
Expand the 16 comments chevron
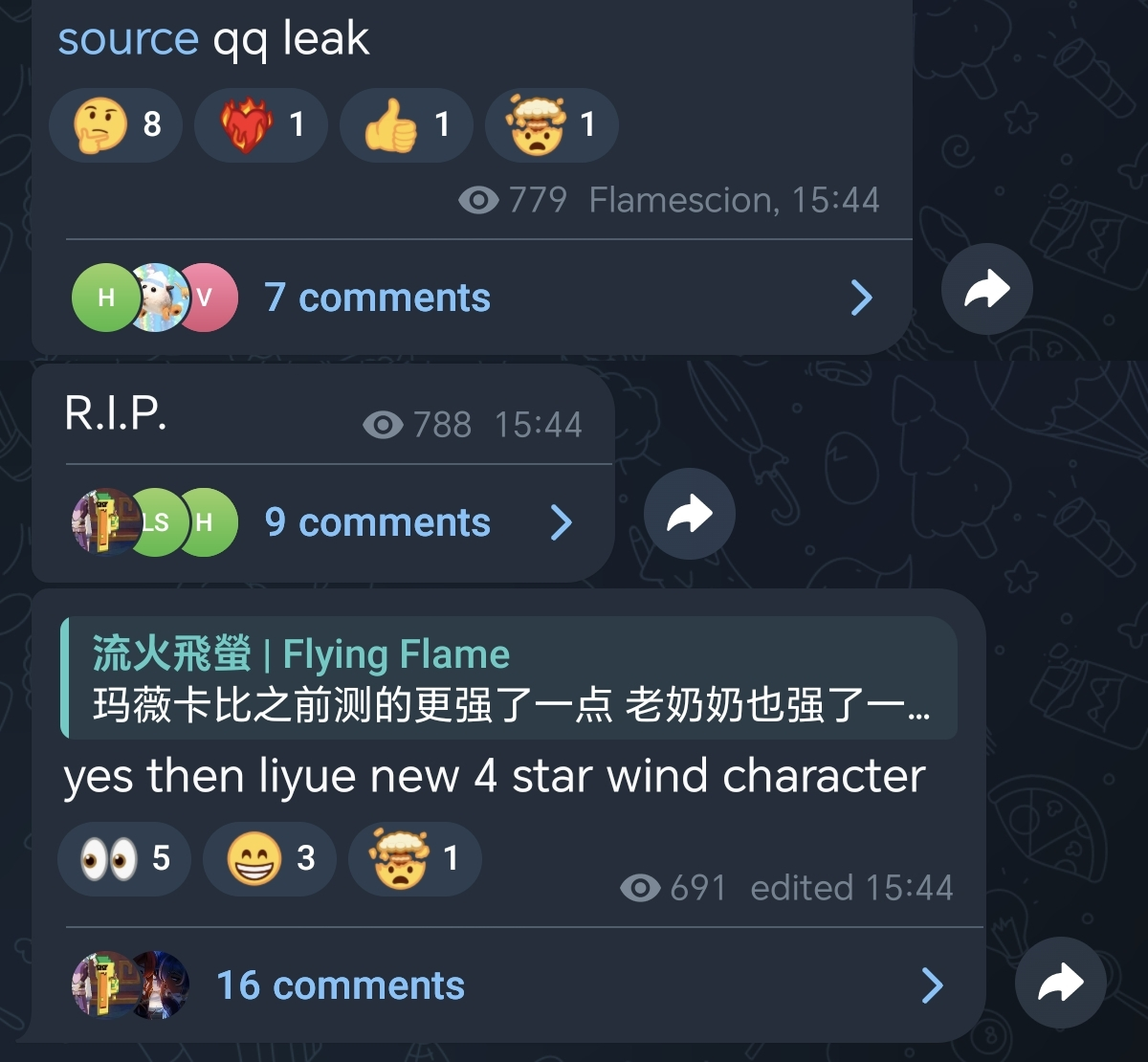pos(933,985)
